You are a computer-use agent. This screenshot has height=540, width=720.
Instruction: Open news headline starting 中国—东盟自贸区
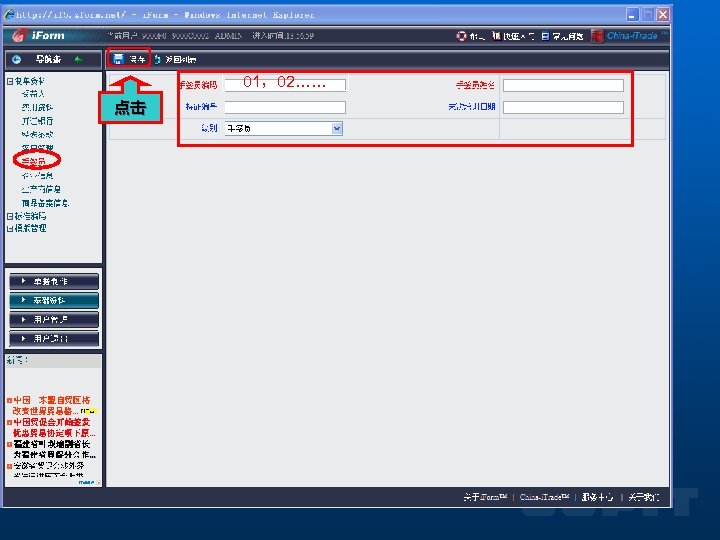52,405
